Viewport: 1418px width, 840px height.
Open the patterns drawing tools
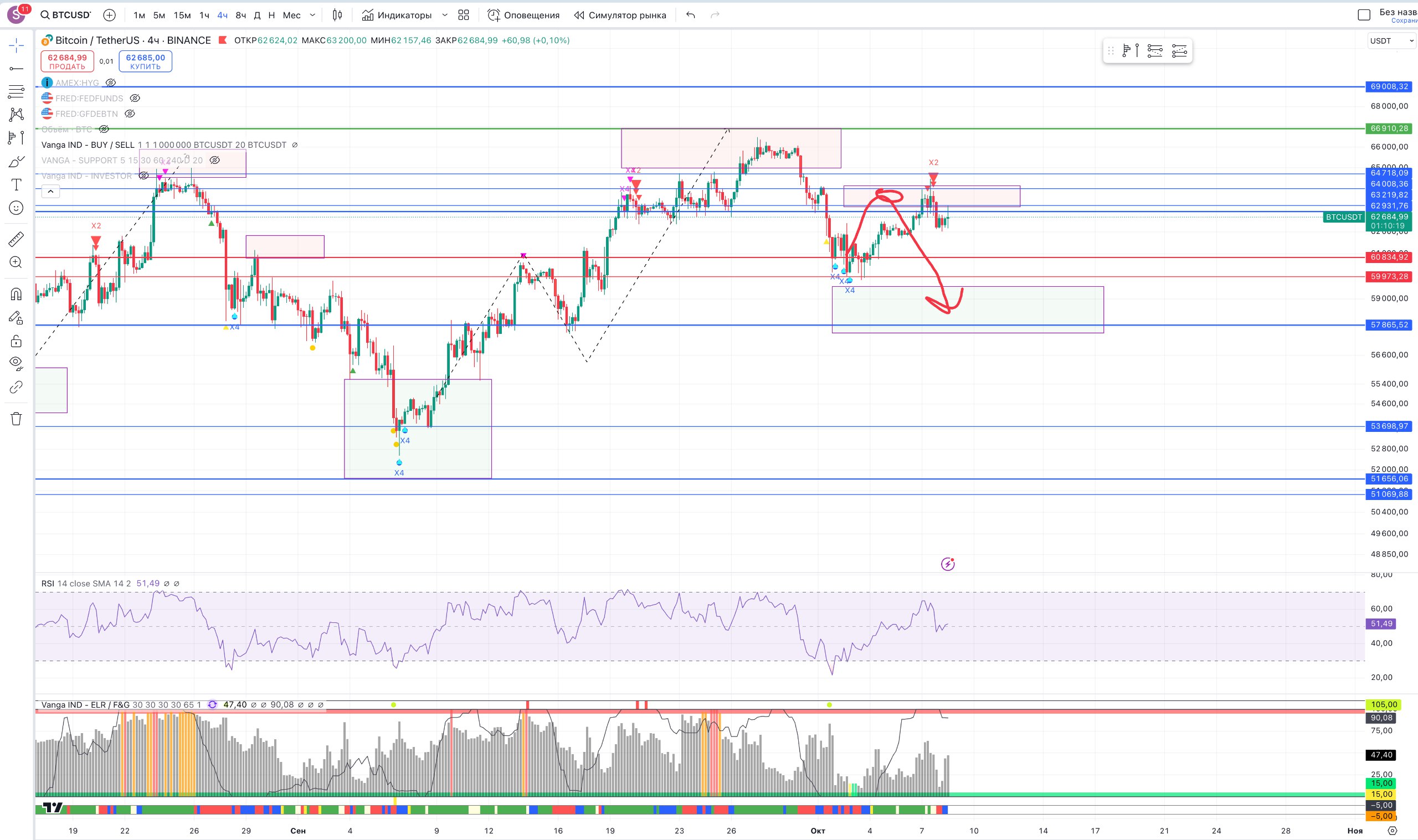point(17,114)
